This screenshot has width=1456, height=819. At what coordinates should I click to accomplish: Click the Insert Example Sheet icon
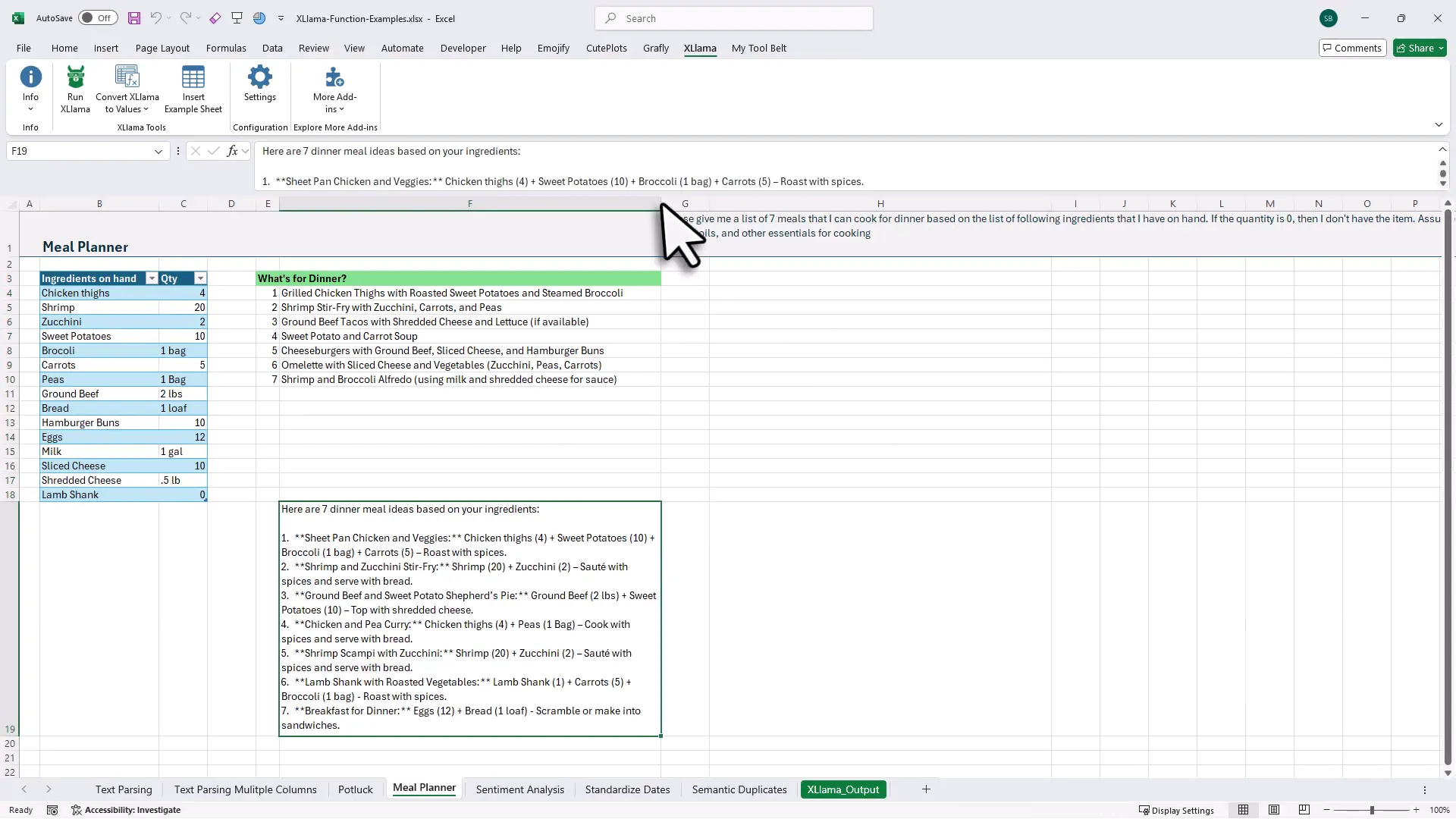193,78
